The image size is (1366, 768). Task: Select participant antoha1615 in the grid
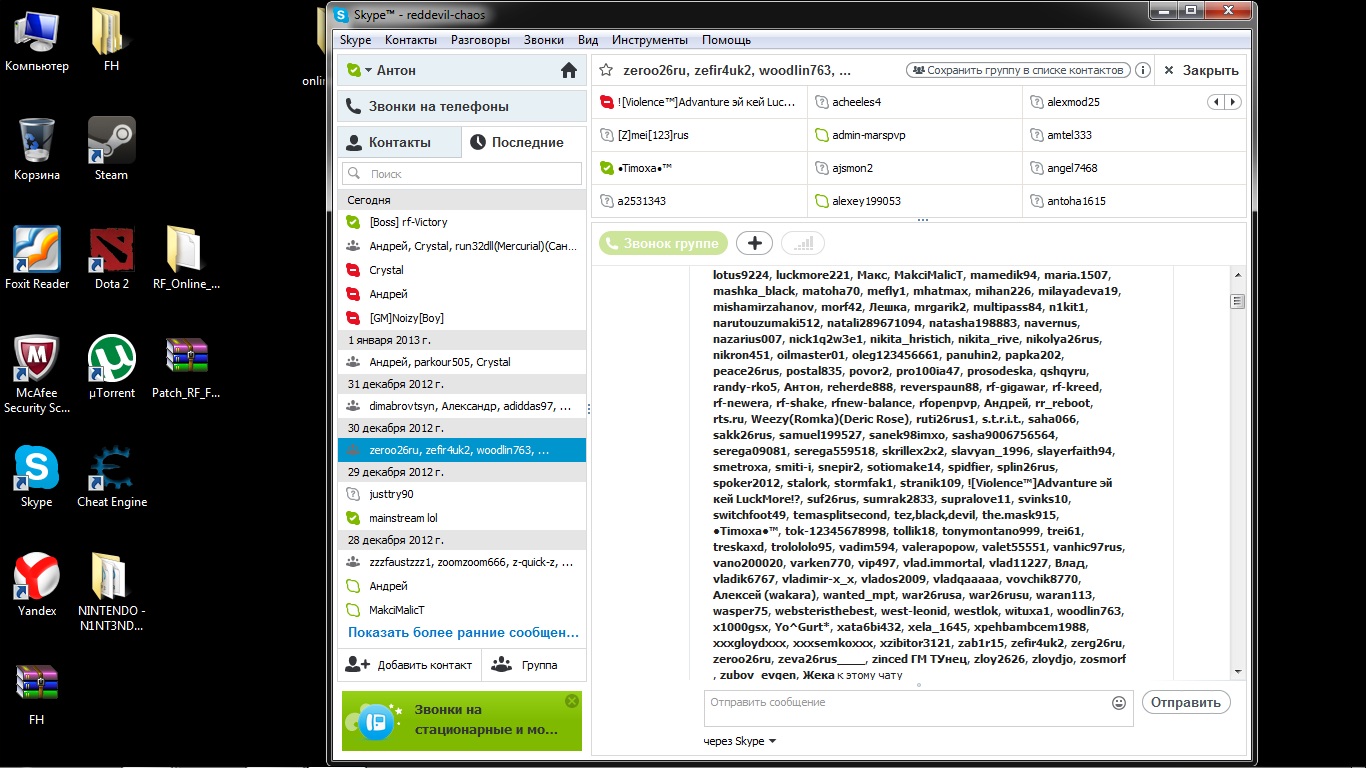click(x=1135, y=201)
